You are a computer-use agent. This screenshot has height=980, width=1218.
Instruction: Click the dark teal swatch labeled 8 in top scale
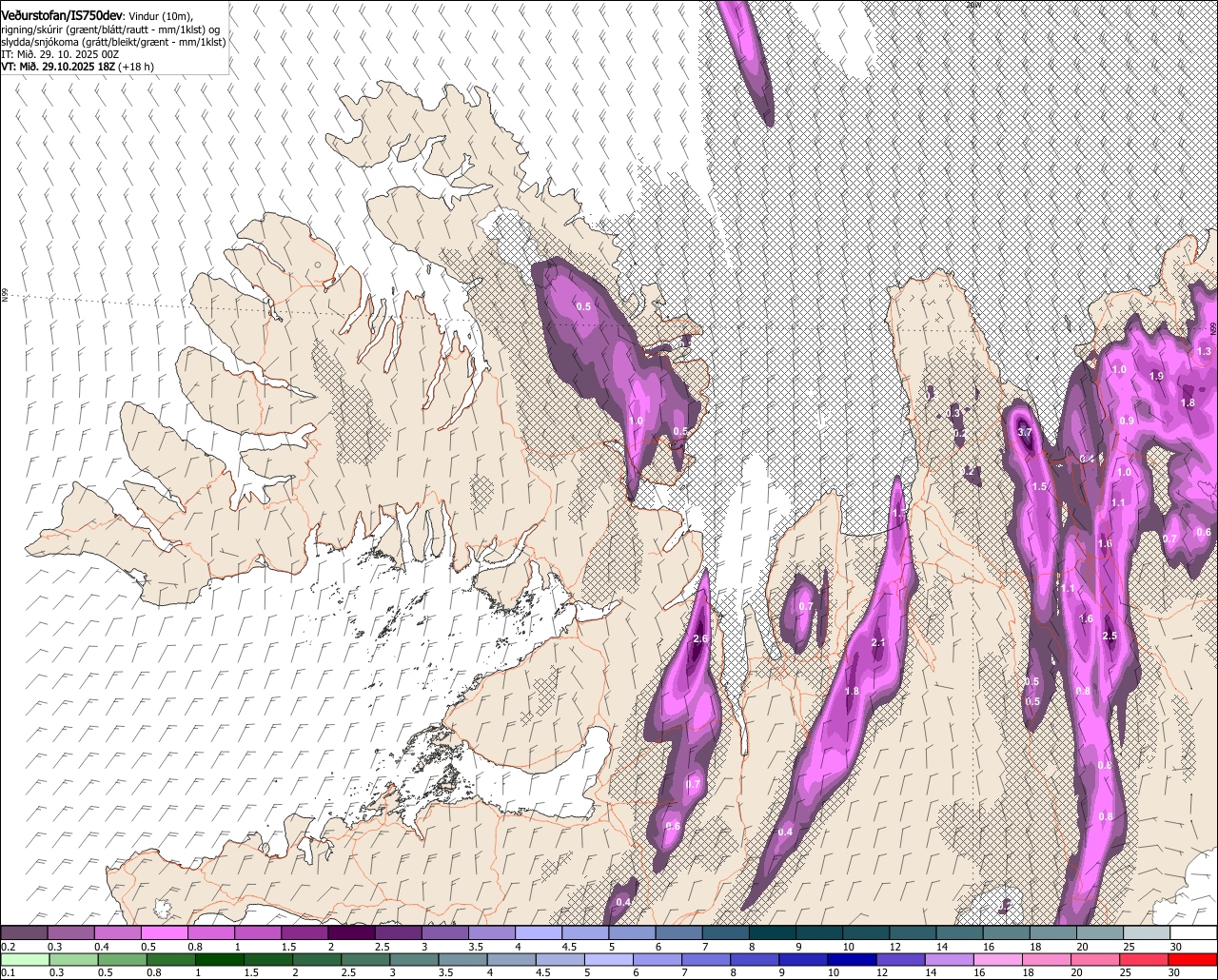773,933
